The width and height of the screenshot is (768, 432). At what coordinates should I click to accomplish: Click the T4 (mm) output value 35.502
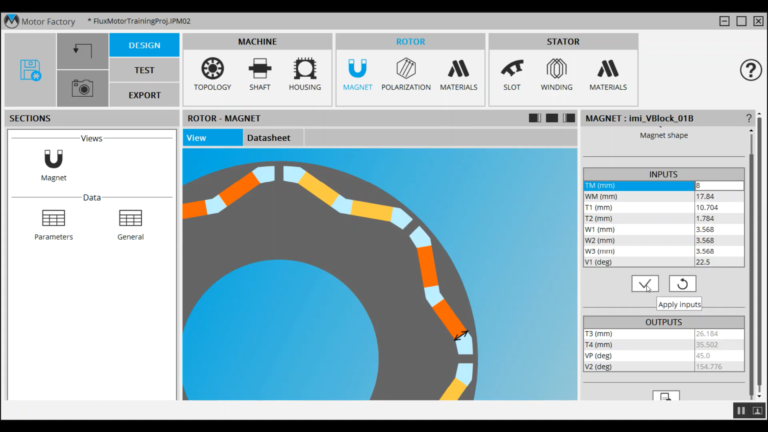tap(719, 344)
